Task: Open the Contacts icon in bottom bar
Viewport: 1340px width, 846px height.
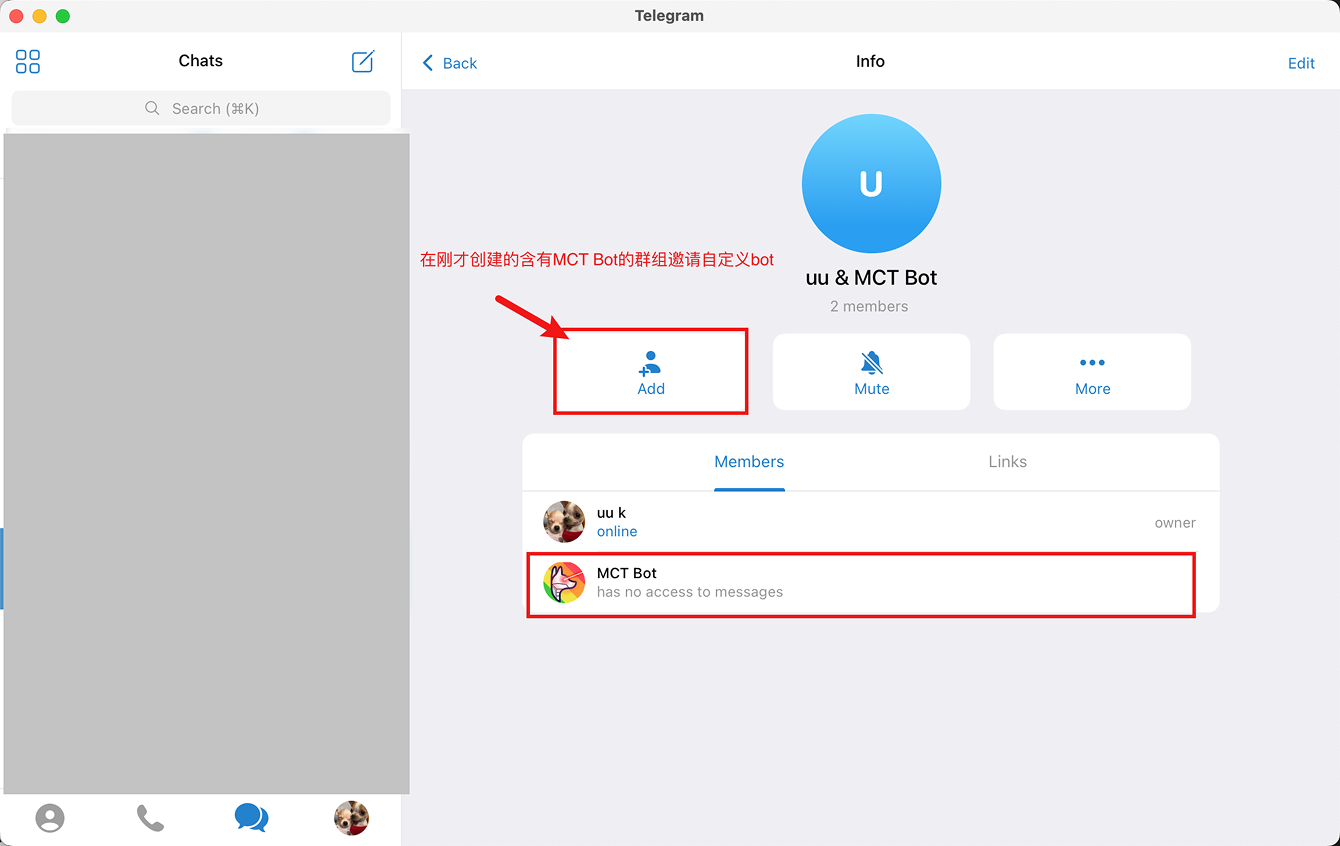Action: click(50, 818)
